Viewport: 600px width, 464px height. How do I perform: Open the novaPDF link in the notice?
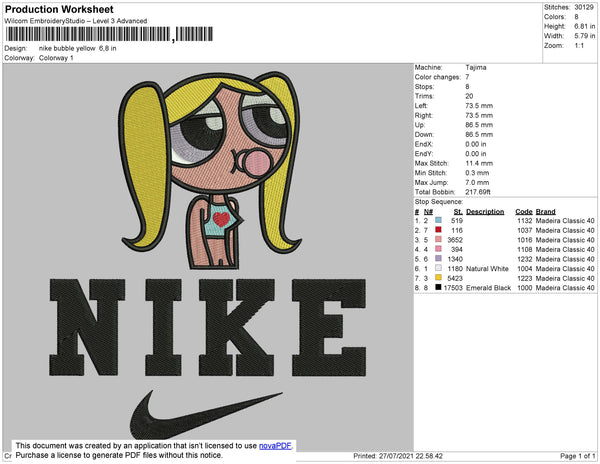[275, 446]
